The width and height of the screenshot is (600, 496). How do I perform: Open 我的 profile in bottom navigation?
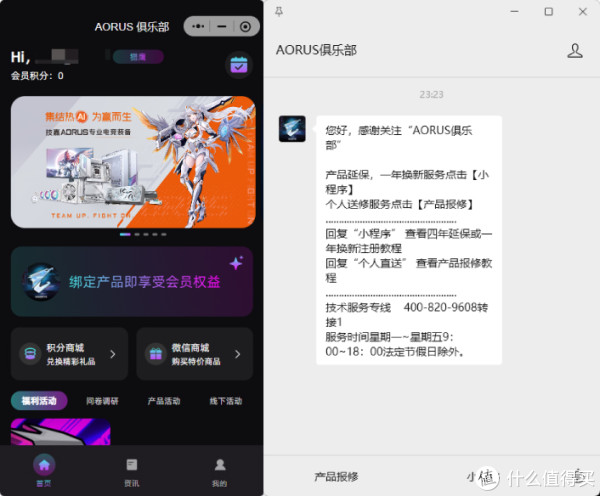(x=220, y=472)
